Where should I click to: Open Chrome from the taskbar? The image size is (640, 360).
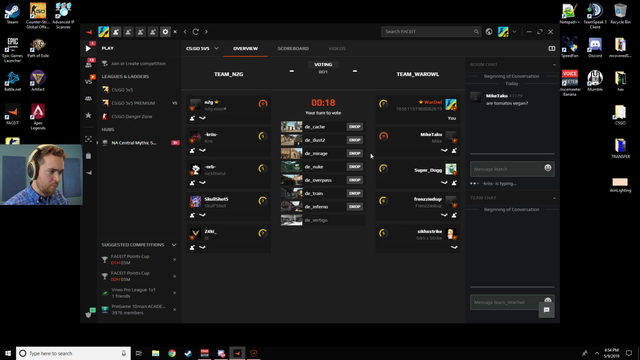point(172,353)
